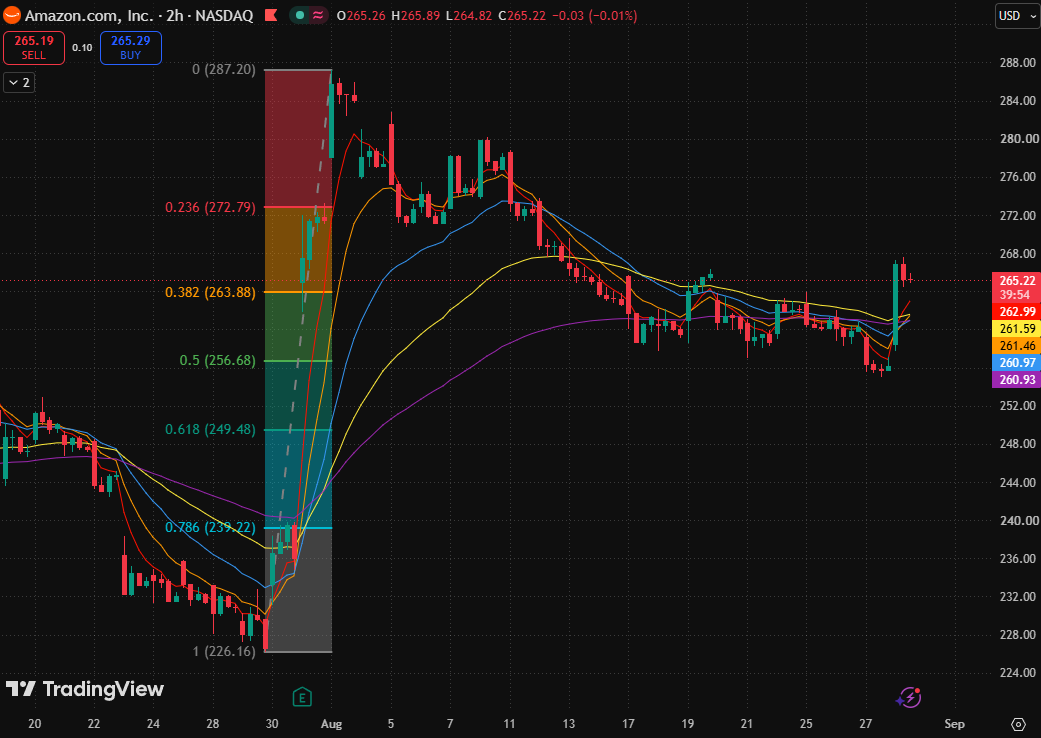Click the purple lightning news marker
Viewport: 1041px width, 738px height.
pos(909,698)
